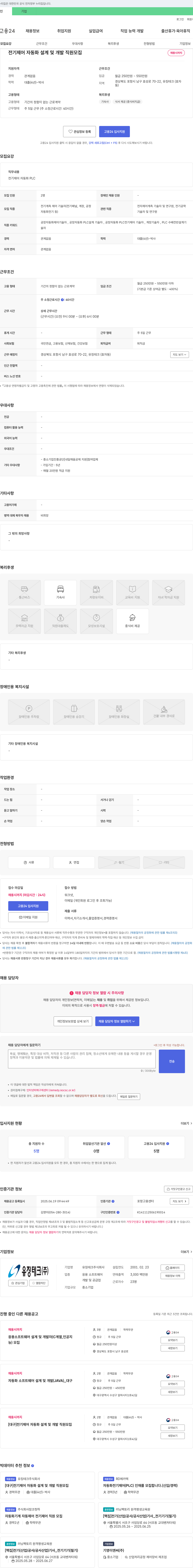
Task: Switch to the 기업정보 section tab
Action: tap(185, 44)
